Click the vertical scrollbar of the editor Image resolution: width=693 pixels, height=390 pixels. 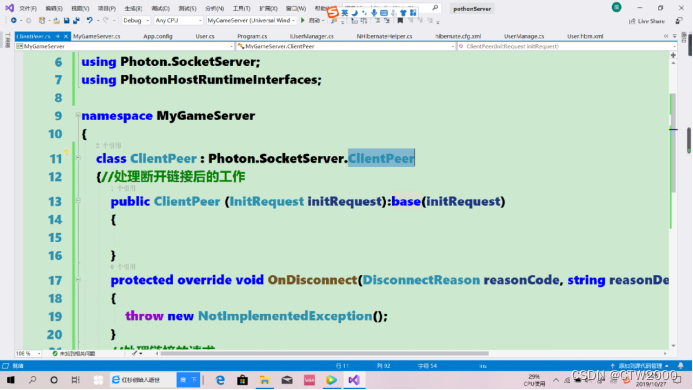[x=673, y=144]
